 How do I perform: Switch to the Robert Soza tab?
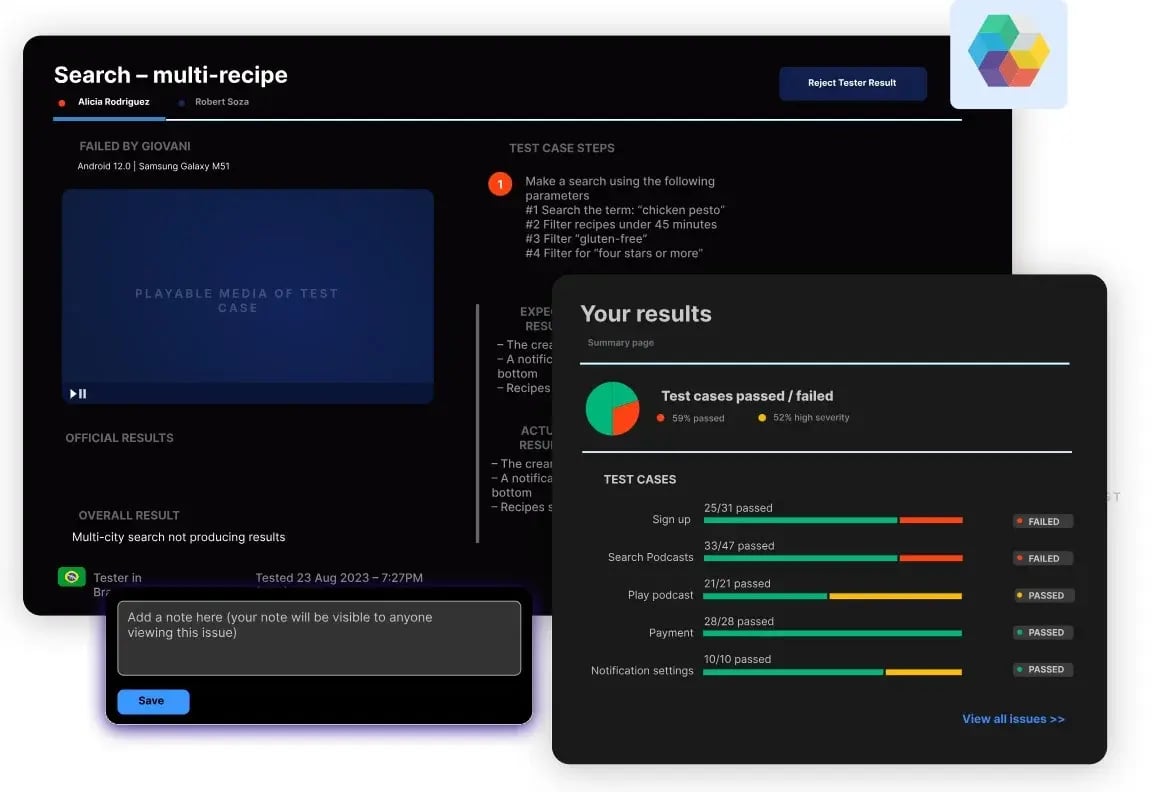[221, 102]
